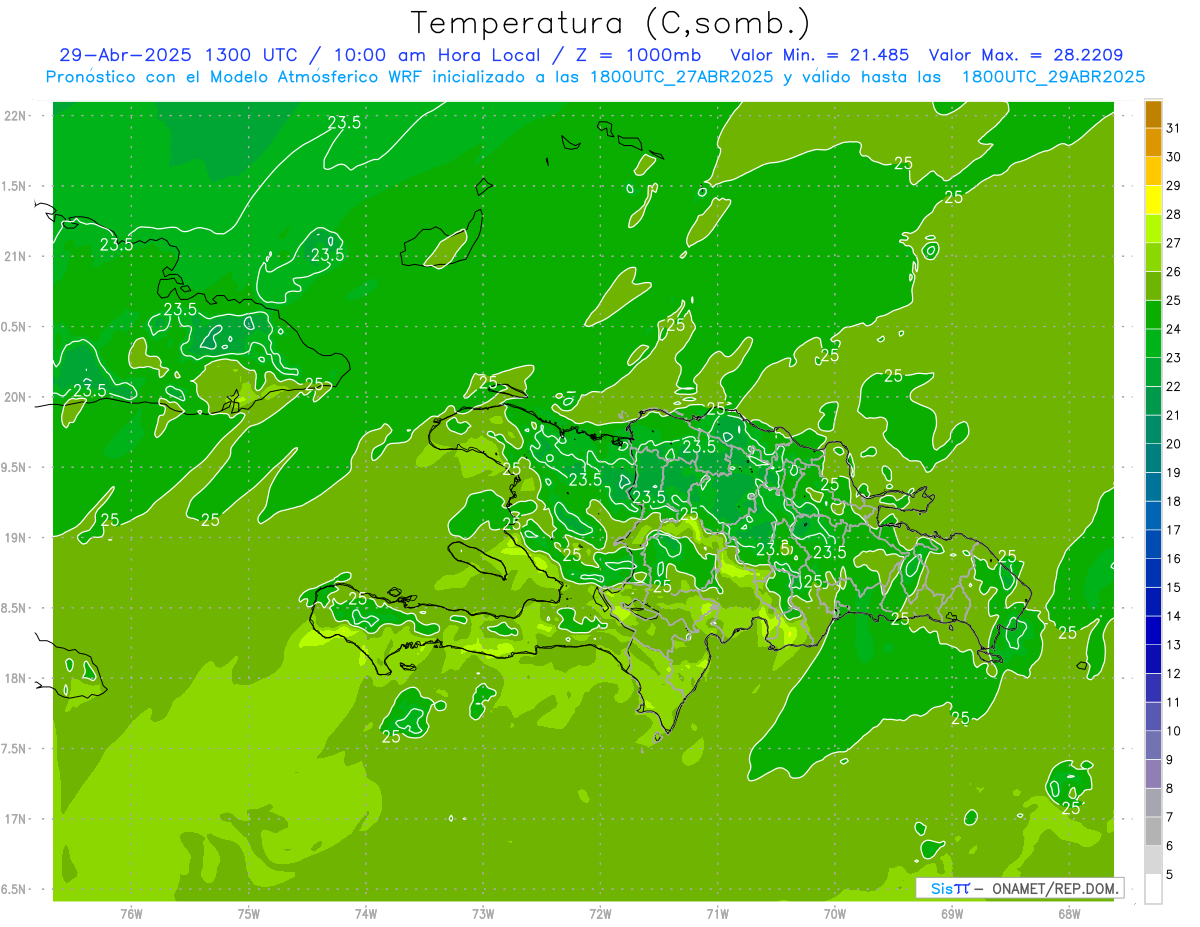
Task: Click the blue colorbar segment between 16 and 17
Action: pyautogui.click(x=1153, y=545)
